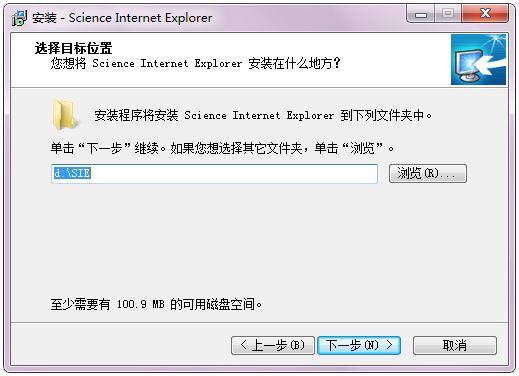Continue with 下一步(N) button

pos(359,345)
